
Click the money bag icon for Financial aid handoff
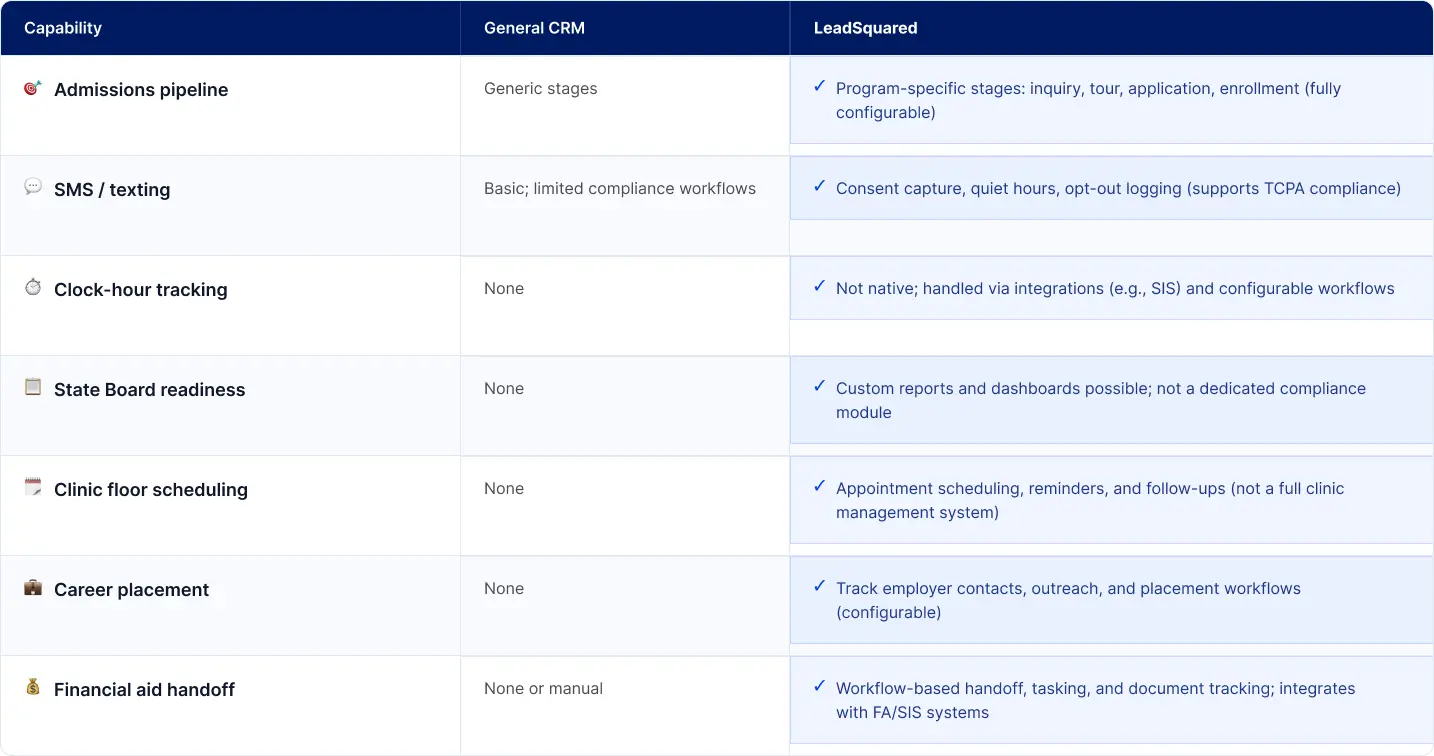coord(33,687)
